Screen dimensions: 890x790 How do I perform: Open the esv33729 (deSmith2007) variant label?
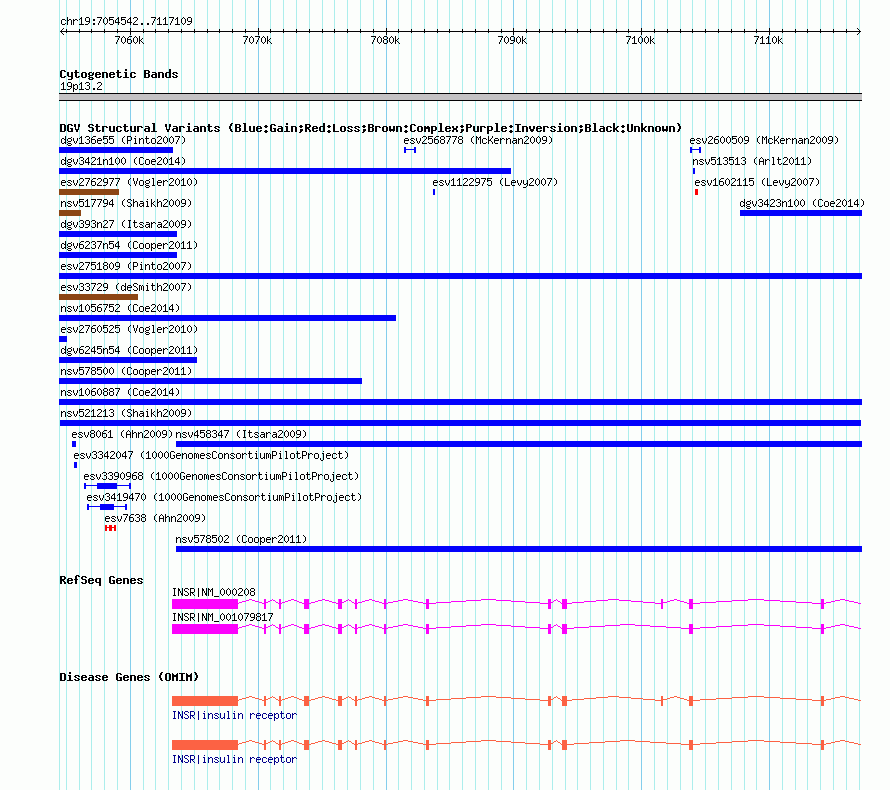pyautogui.click(x=126, y=287)
